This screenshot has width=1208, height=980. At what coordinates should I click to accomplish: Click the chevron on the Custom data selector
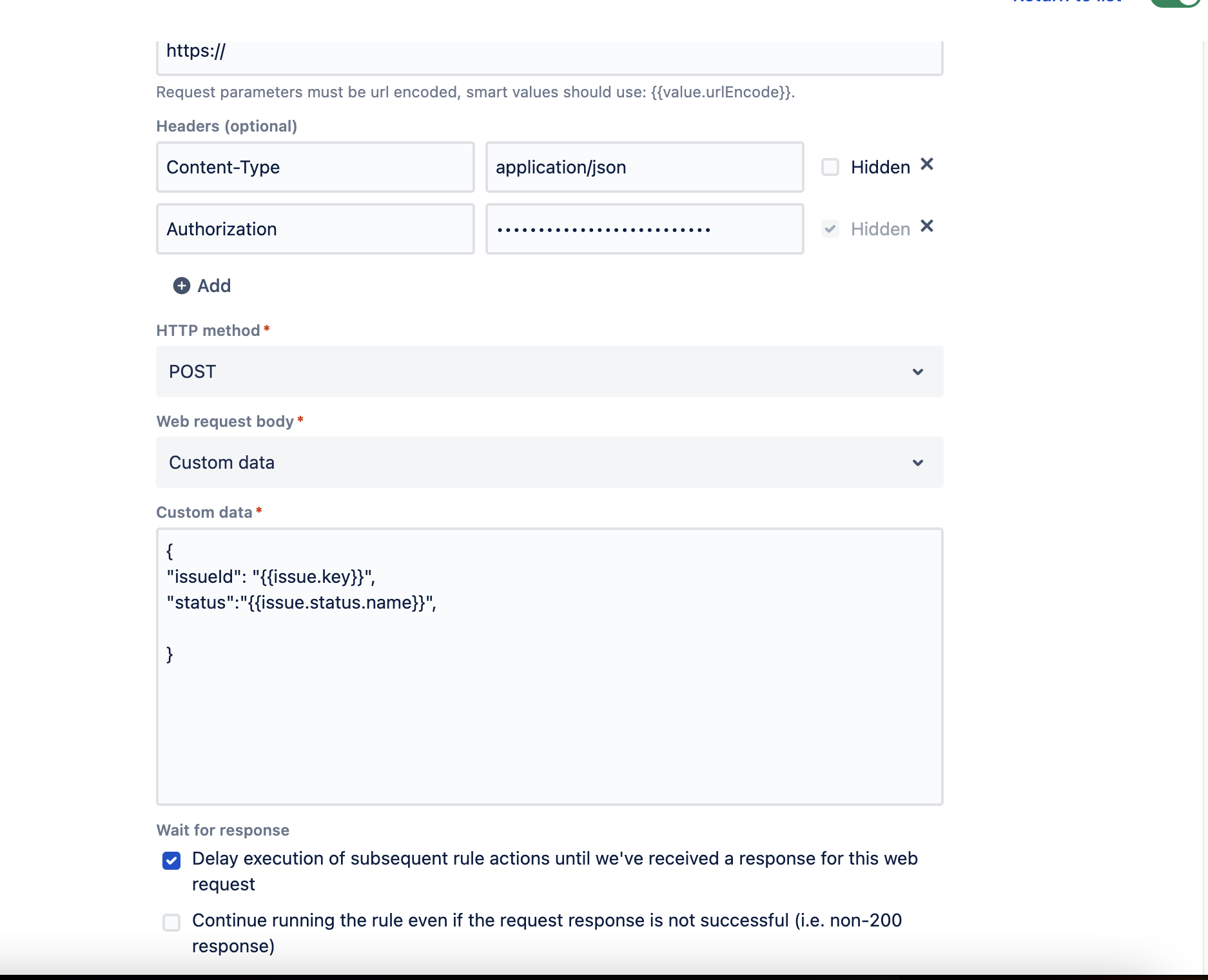coord(919,462)
